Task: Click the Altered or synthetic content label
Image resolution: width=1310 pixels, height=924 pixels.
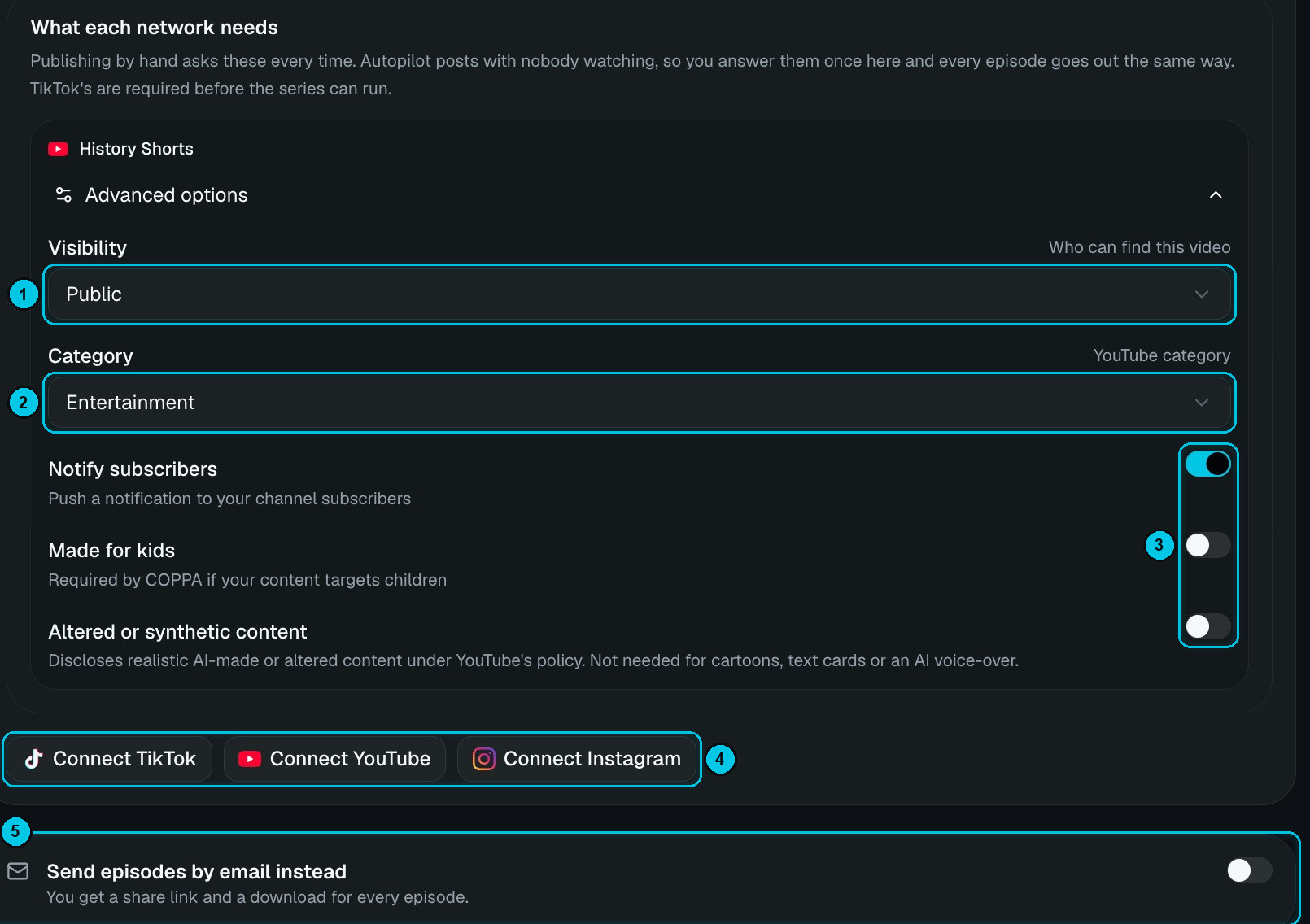Action: (x=177, y=632)
